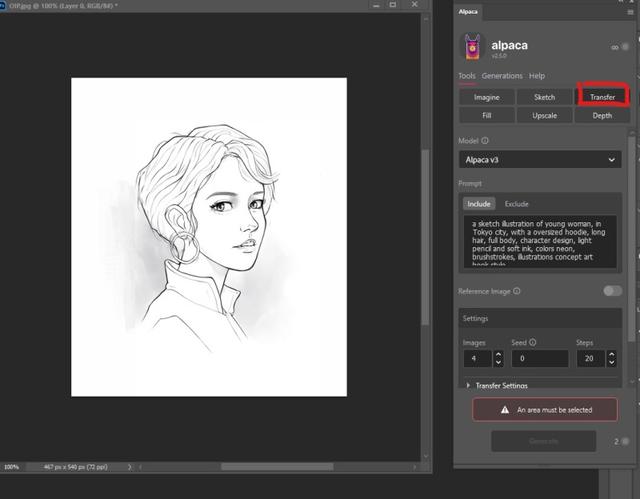This screenshot has width=640, height=499.
Task: Click the coin icon next to 2
Action: [625, 441]
